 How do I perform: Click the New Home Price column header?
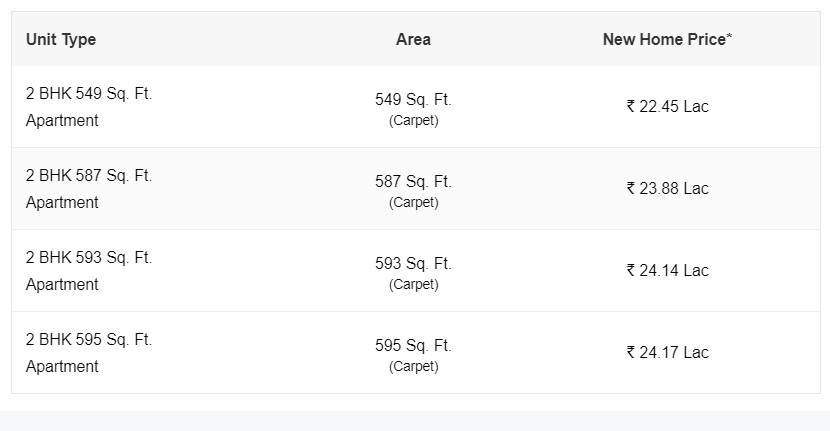(x=667, y=39)
